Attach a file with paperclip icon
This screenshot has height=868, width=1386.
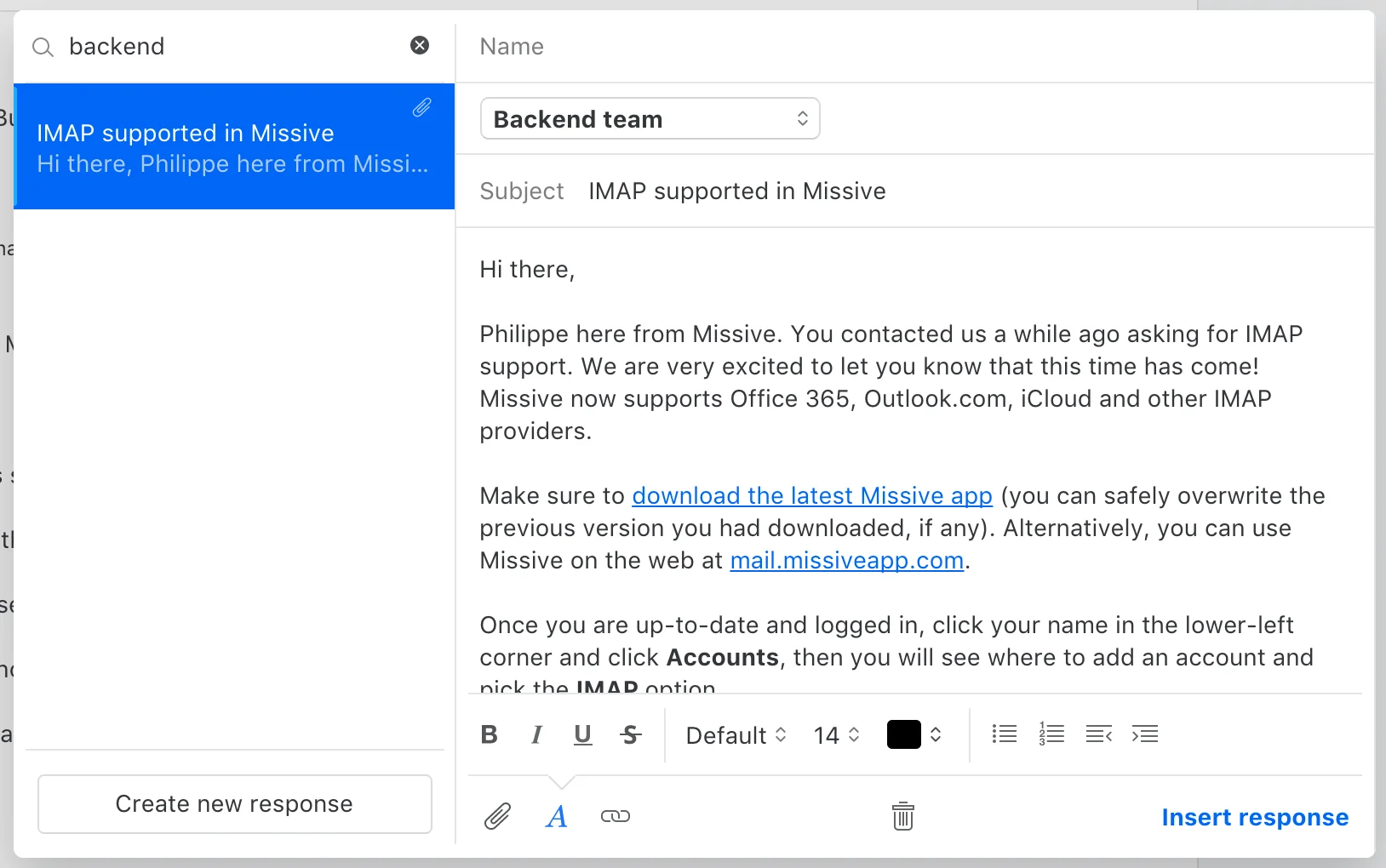(x=498, y=816)
